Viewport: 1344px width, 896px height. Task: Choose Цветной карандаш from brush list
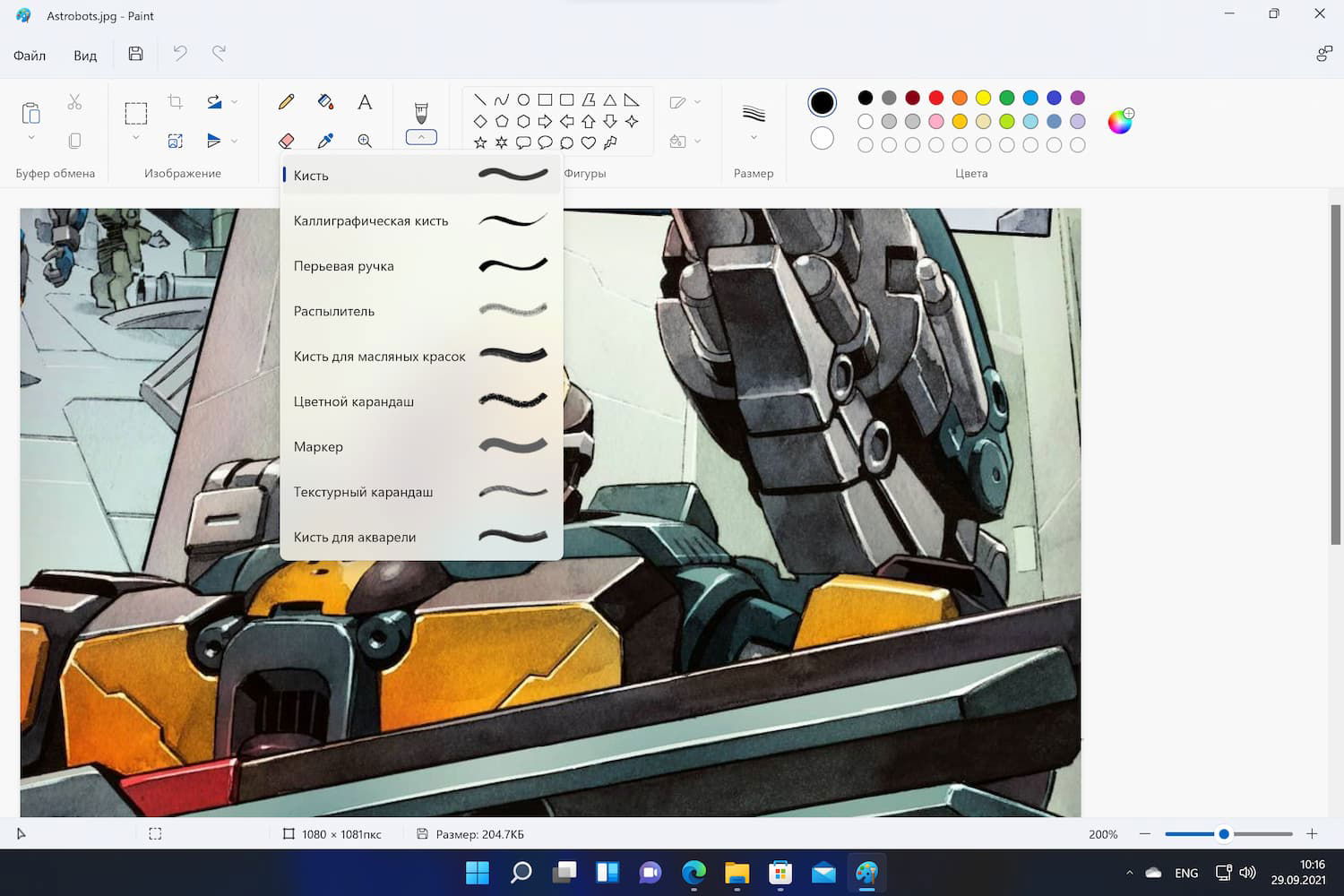[x=421, y=401]
